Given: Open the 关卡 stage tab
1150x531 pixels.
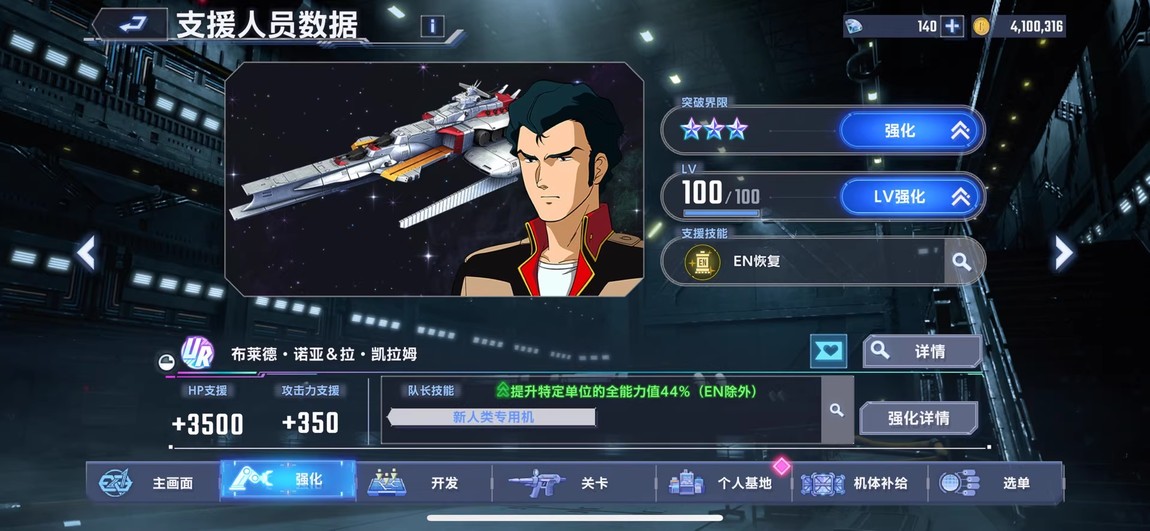Looking at the screenshot, I should pyautogui.click(x=574, y=483).
